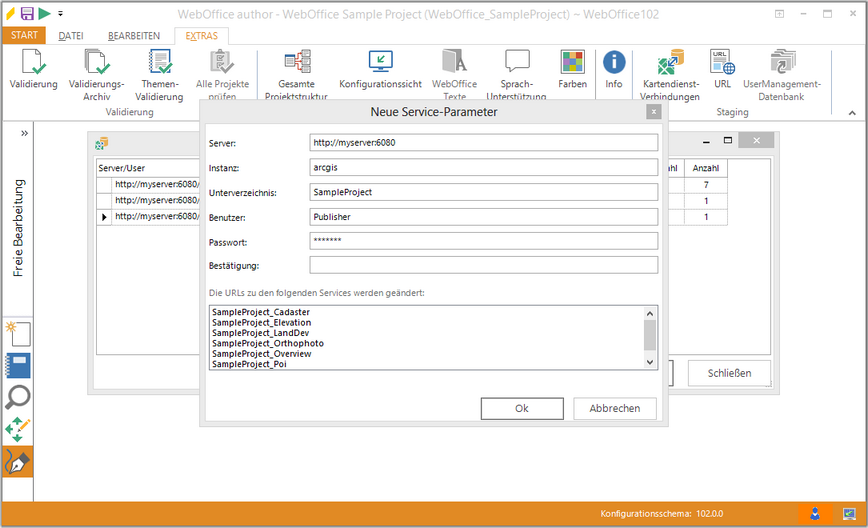Expand the quick access toolbar dropdown

point(60,14)
